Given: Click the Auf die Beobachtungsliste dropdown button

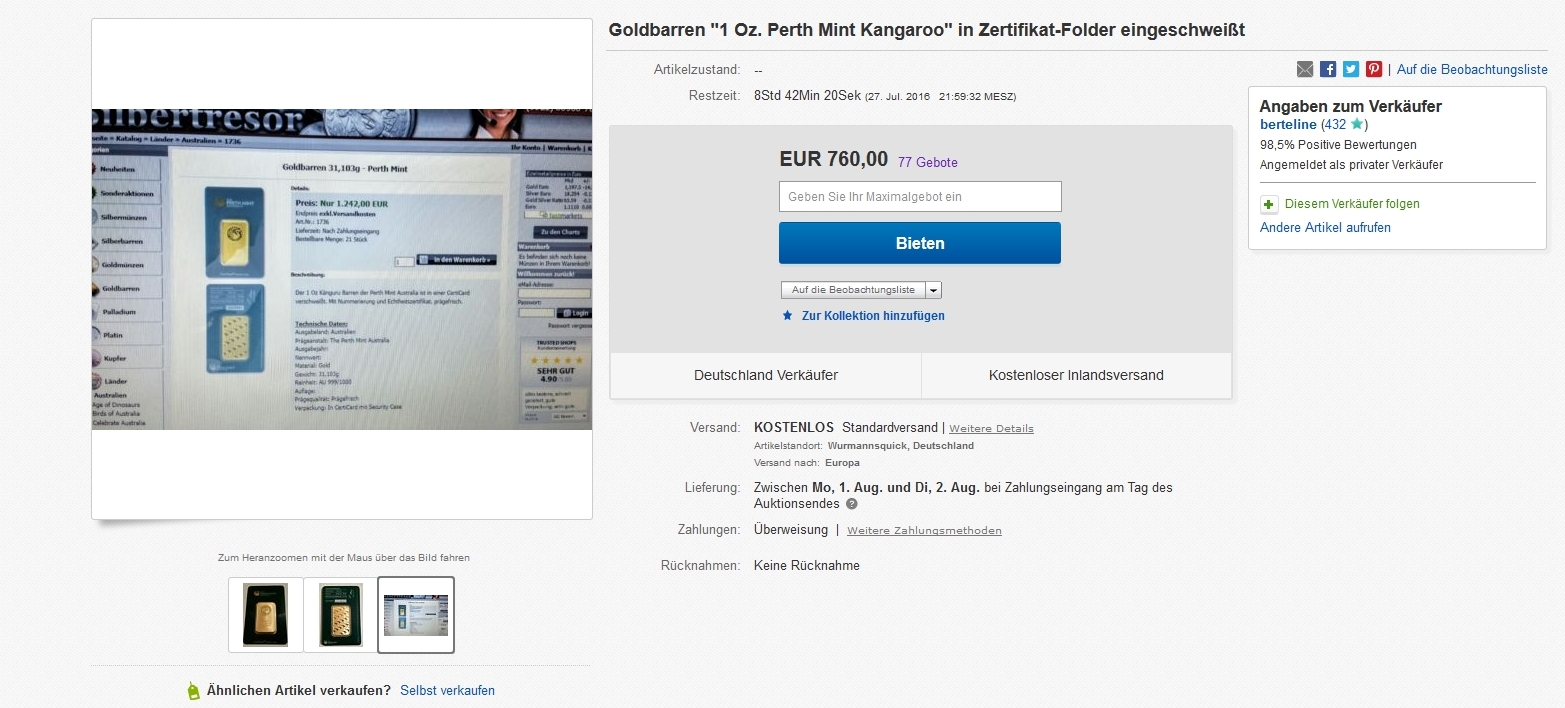Looking at the screenshot, I should click(853, 290).
